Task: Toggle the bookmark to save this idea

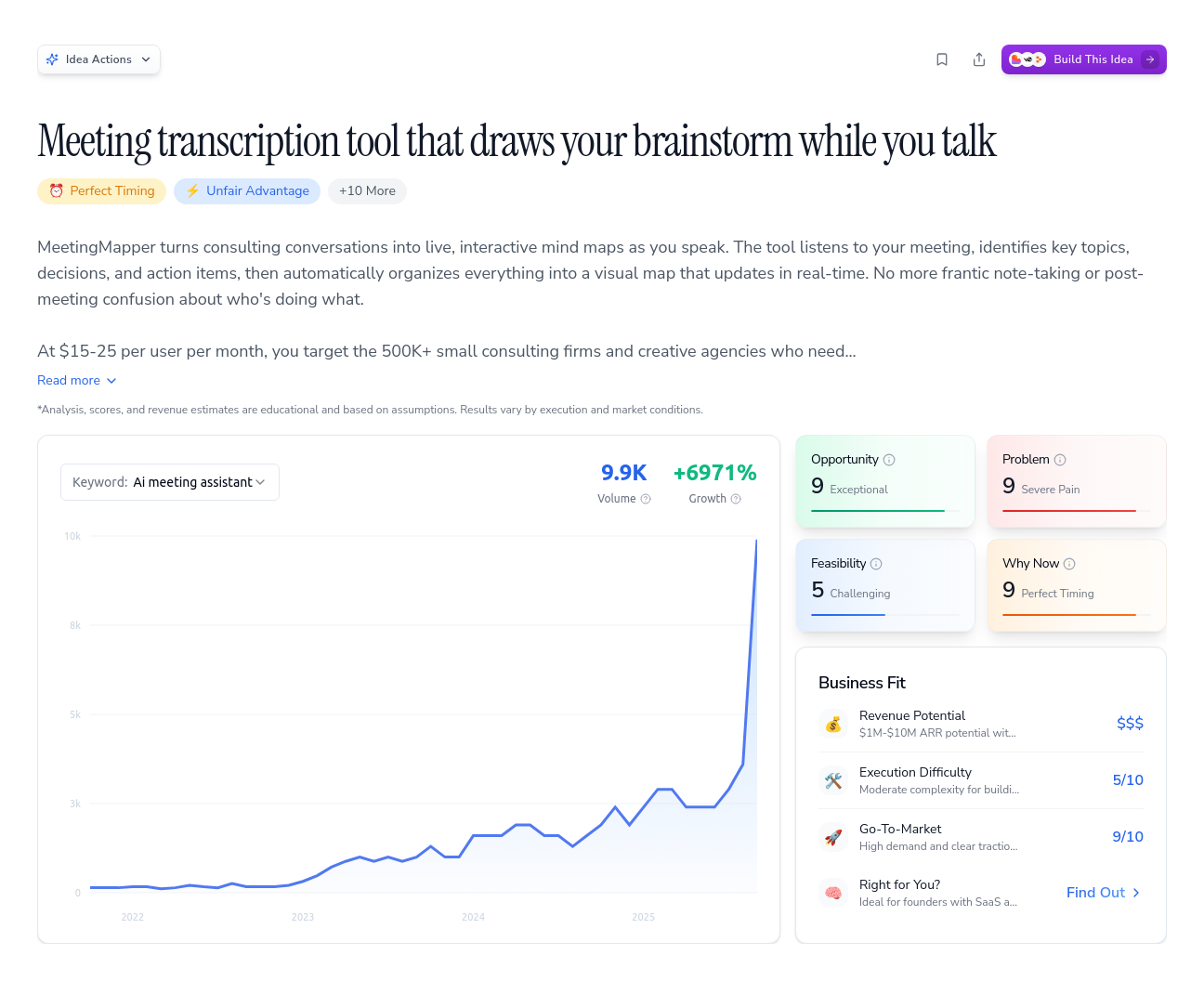Action: point(942,59)
